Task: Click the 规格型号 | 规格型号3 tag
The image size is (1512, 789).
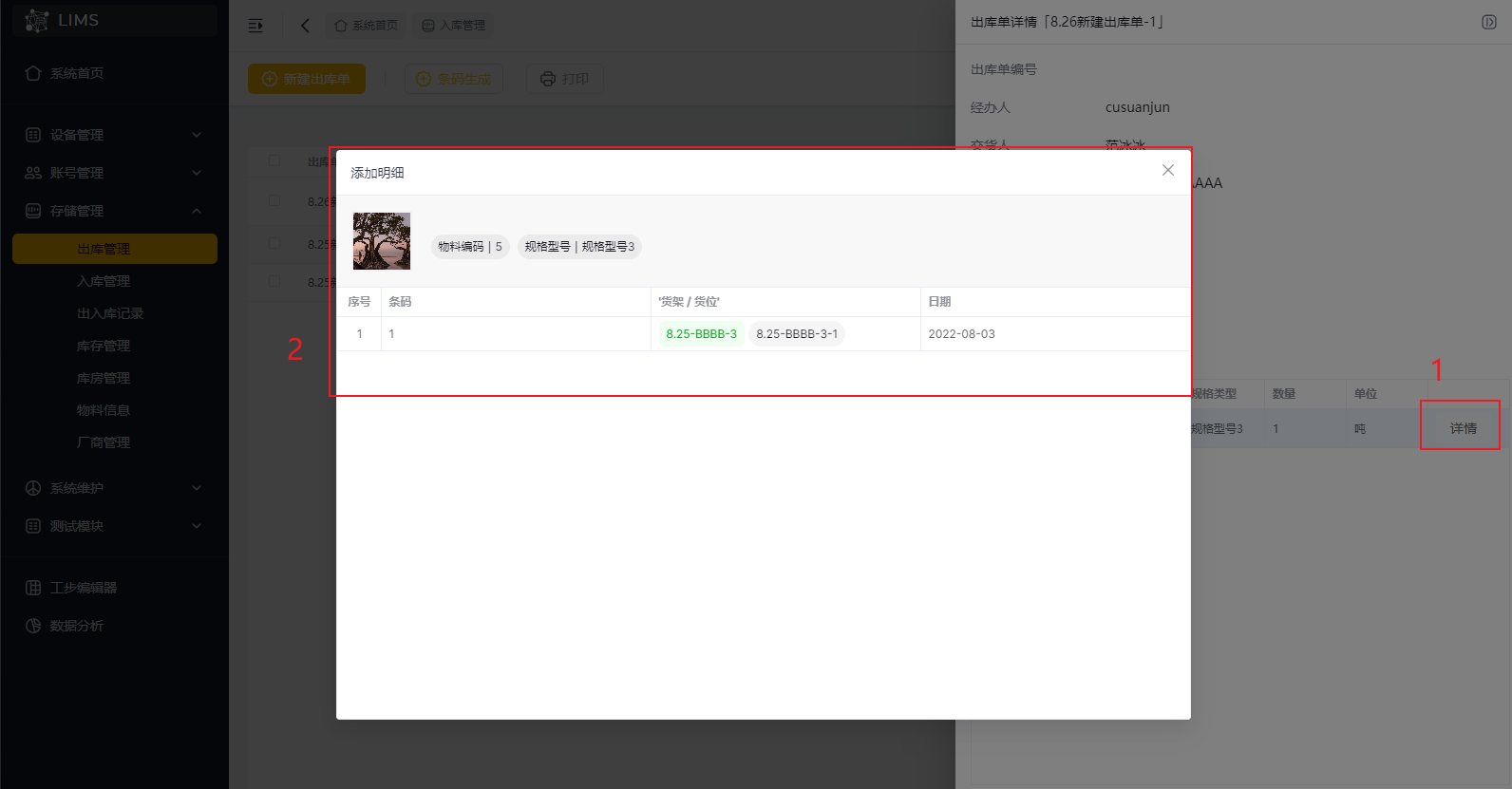Action: point(579,247)
